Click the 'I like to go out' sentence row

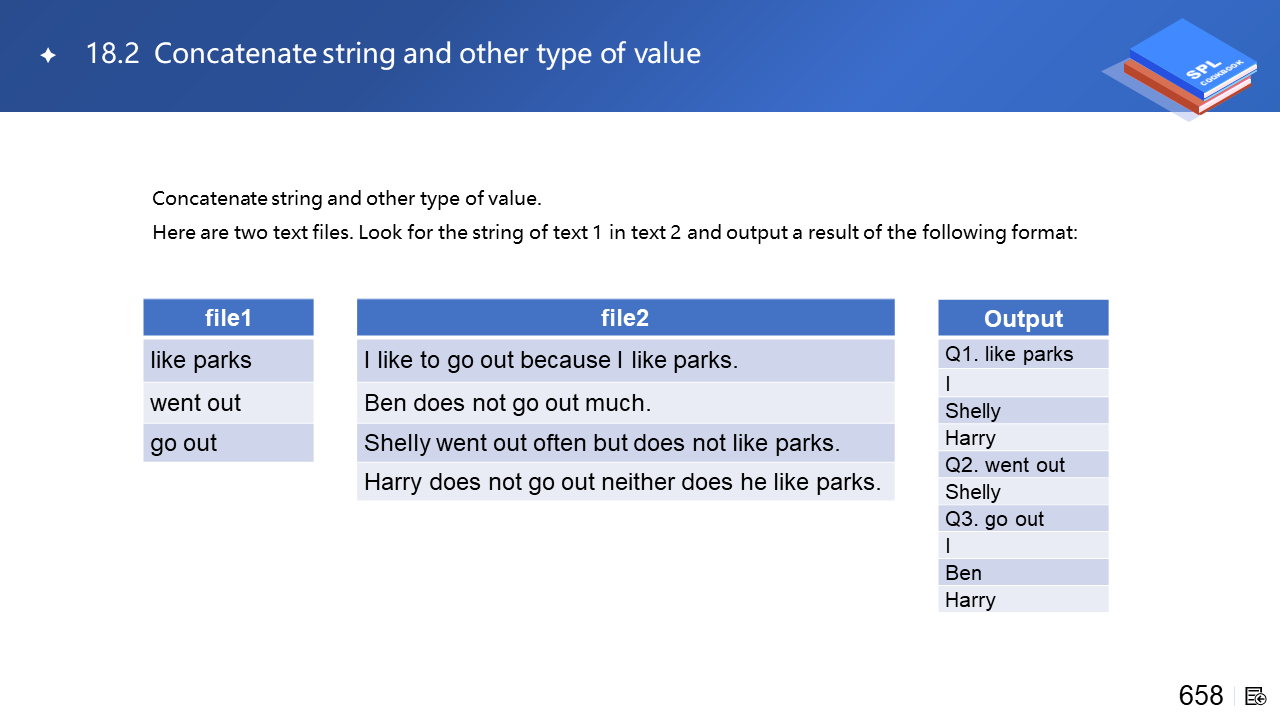(x=625, y=360)
